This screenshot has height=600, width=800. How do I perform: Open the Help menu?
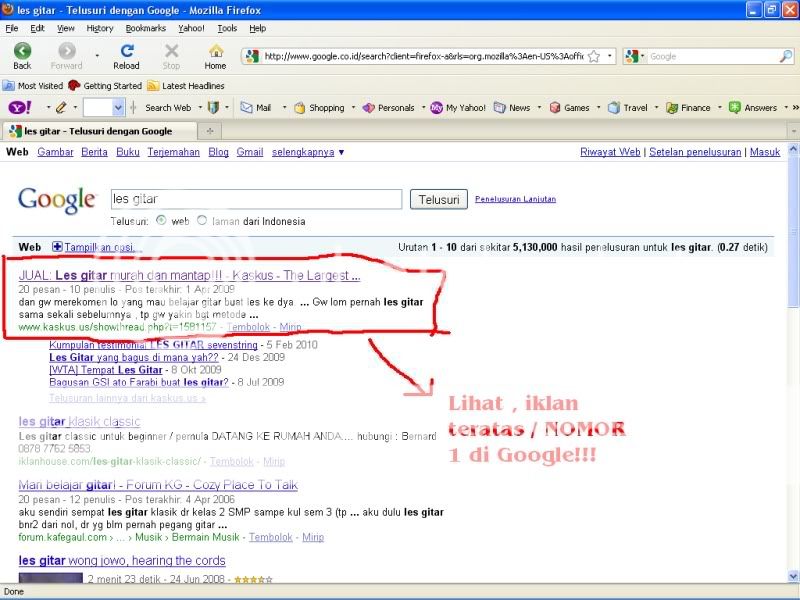point(258,29)
